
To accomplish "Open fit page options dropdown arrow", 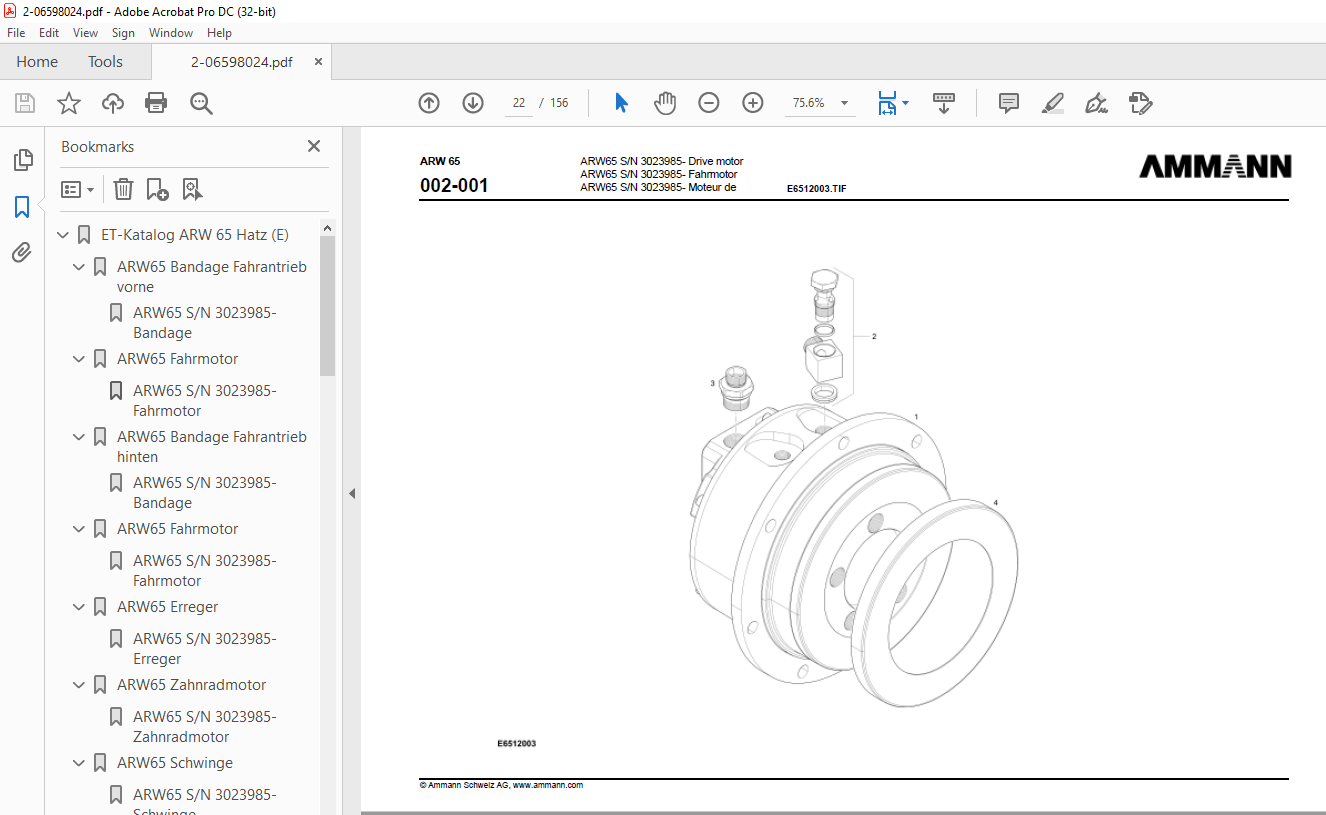I will click(905, 103).
